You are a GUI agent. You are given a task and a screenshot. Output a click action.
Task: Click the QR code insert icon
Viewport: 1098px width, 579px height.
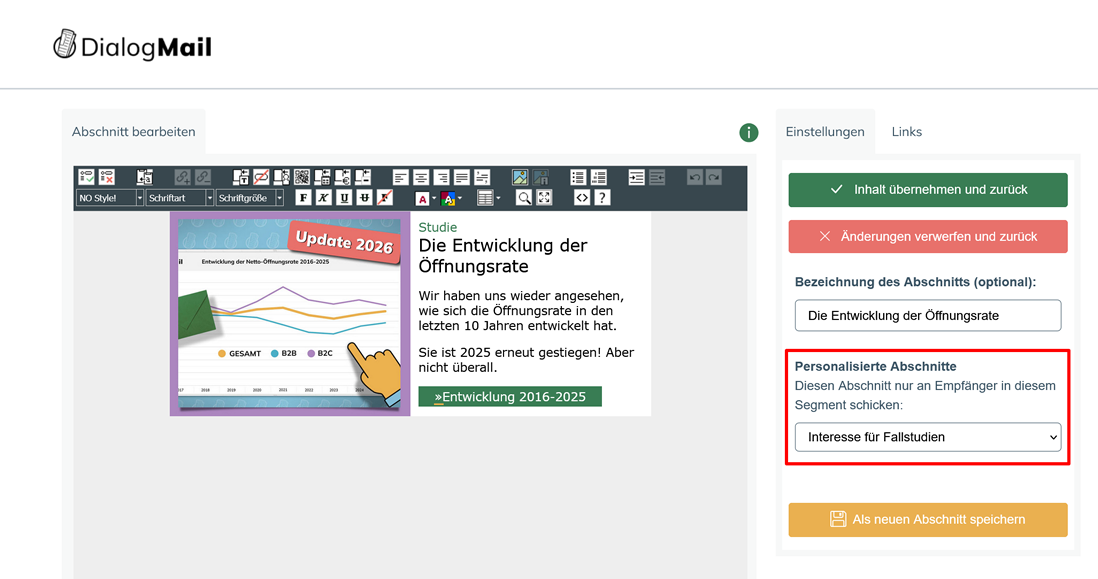pos(302,178)
